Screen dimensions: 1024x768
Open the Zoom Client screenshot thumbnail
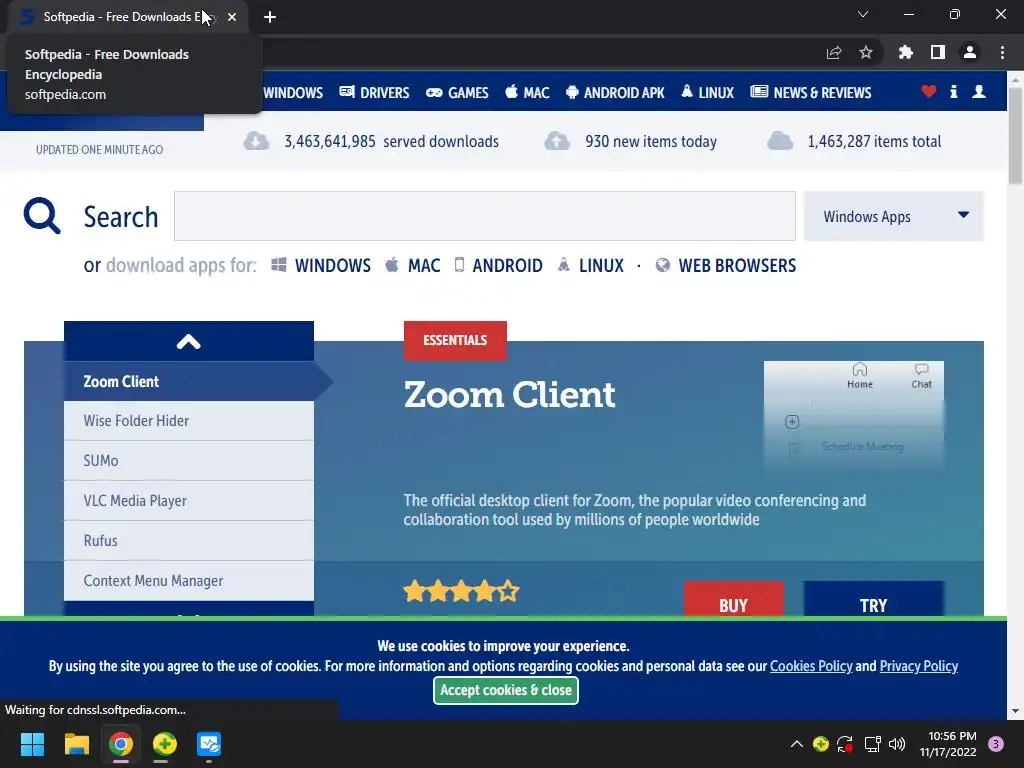point(854,416)
